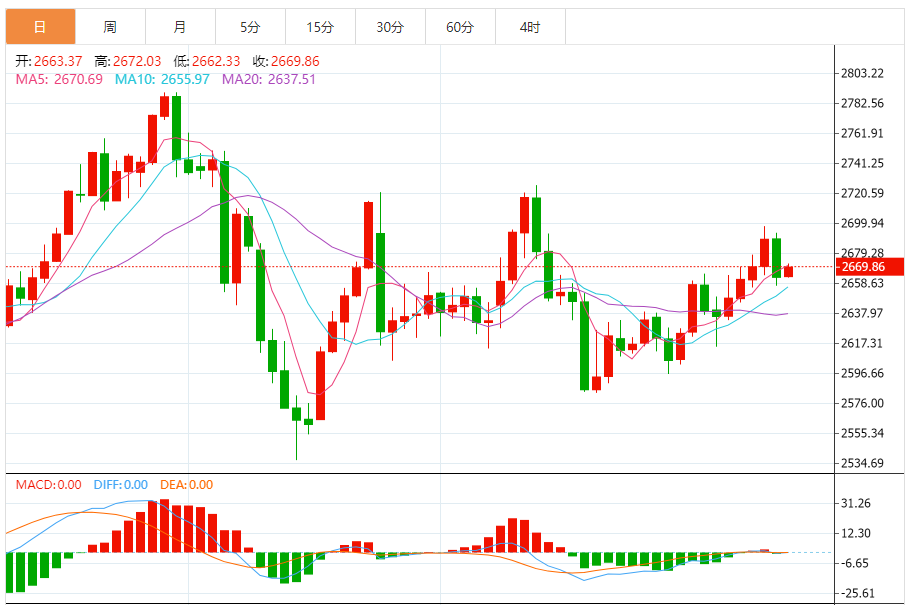Click the 2534.69 price axis label
Viewport: 911px width, 605px height.
tap(862, 463)
